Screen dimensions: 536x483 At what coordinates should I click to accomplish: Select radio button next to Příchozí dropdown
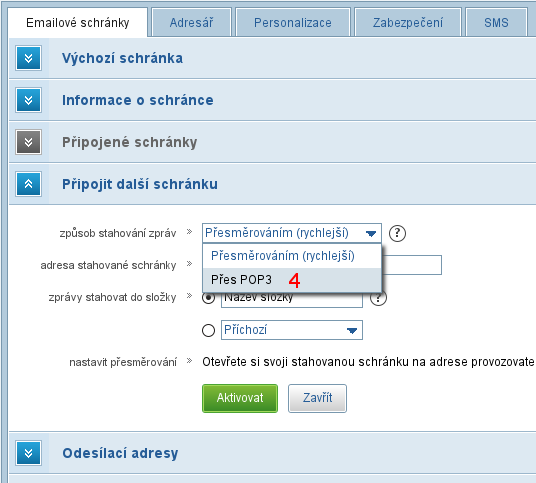click(208, 330)
